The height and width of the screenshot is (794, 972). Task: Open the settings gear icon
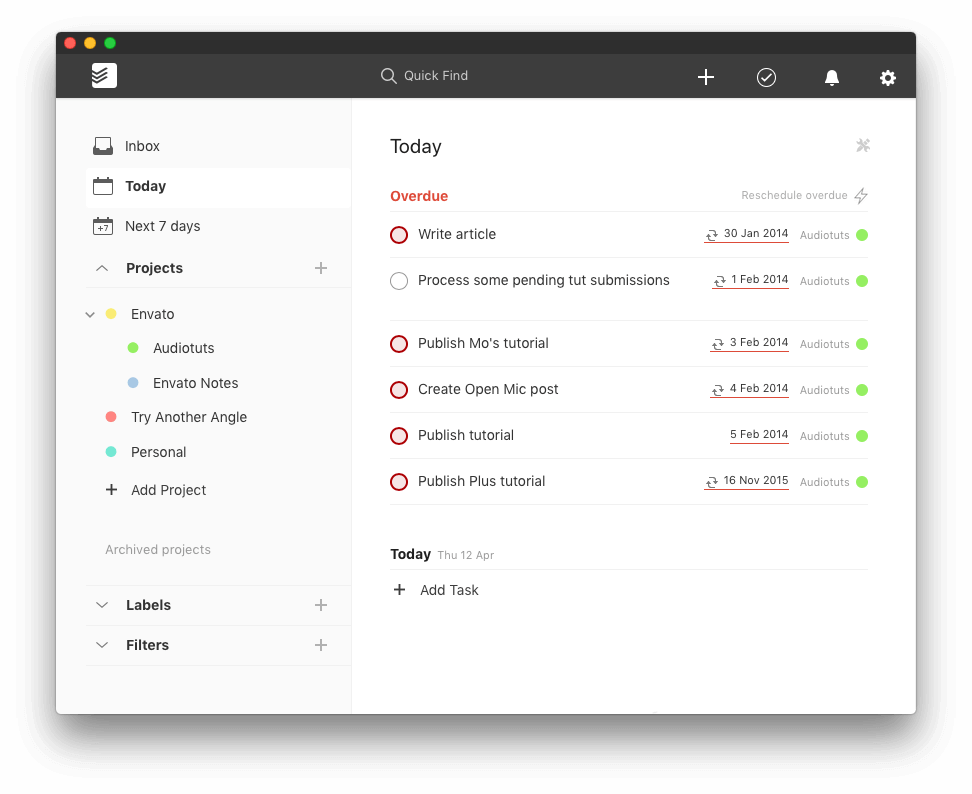click(888, 77)
